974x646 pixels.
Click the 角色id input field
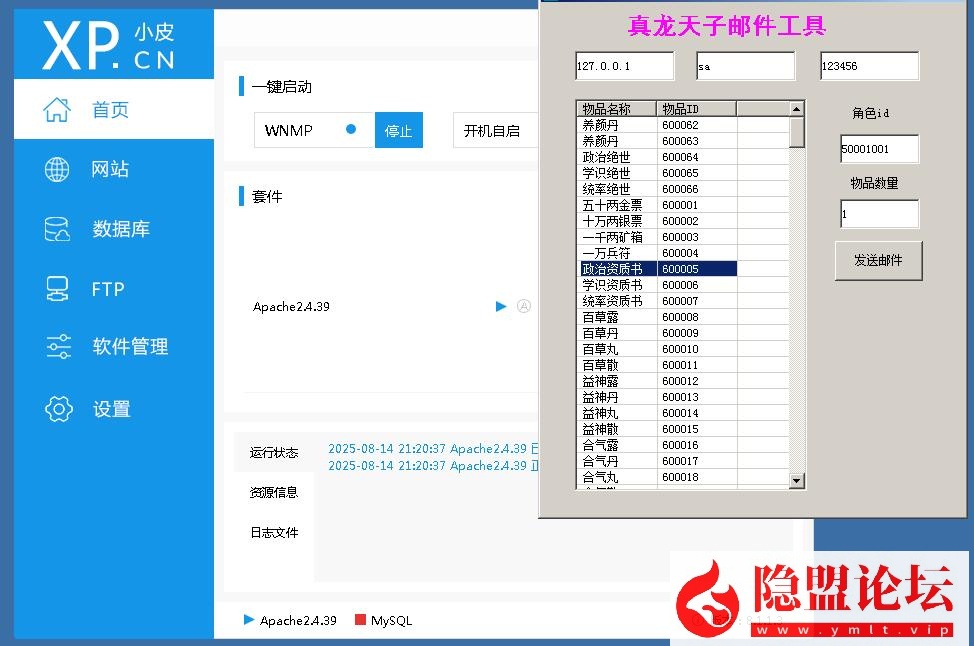click(x=879, y=149)
